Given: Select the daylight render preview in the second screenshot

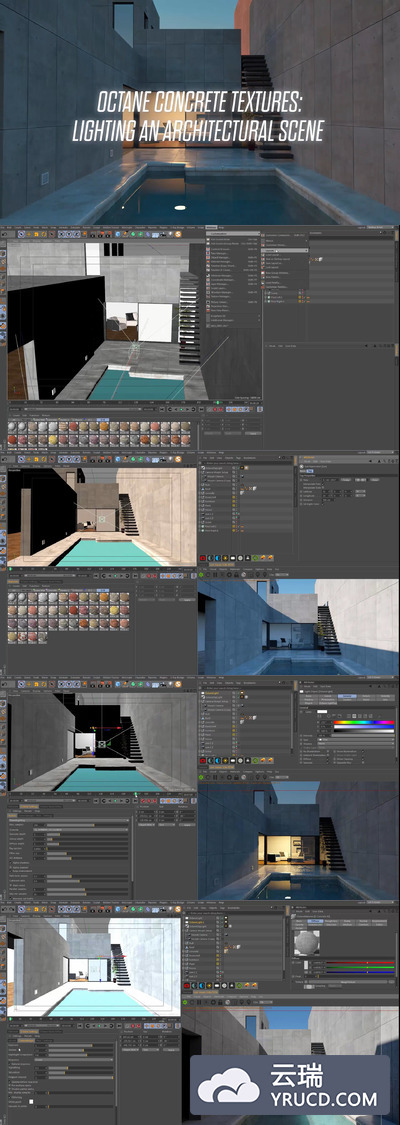Looking at the screenshot, I should coord(298,627).
